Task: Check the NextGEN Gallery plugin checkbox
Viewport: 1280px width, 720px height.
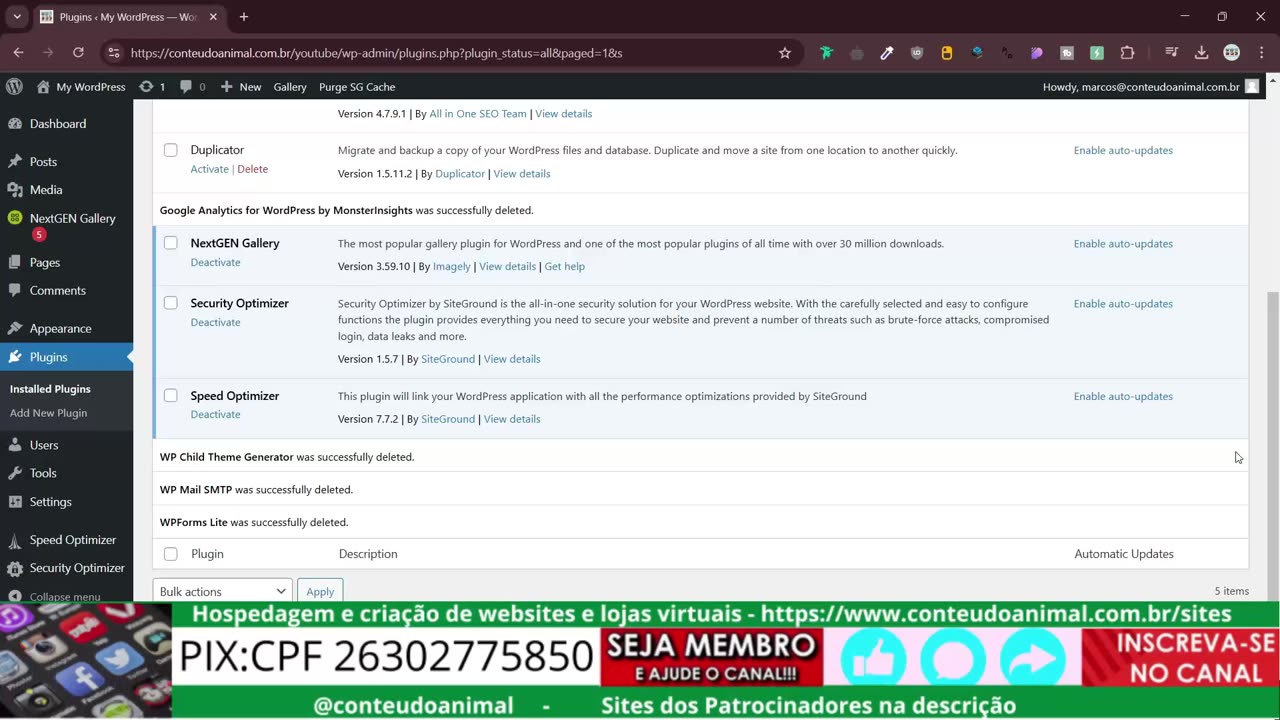Action: (171, 243)
